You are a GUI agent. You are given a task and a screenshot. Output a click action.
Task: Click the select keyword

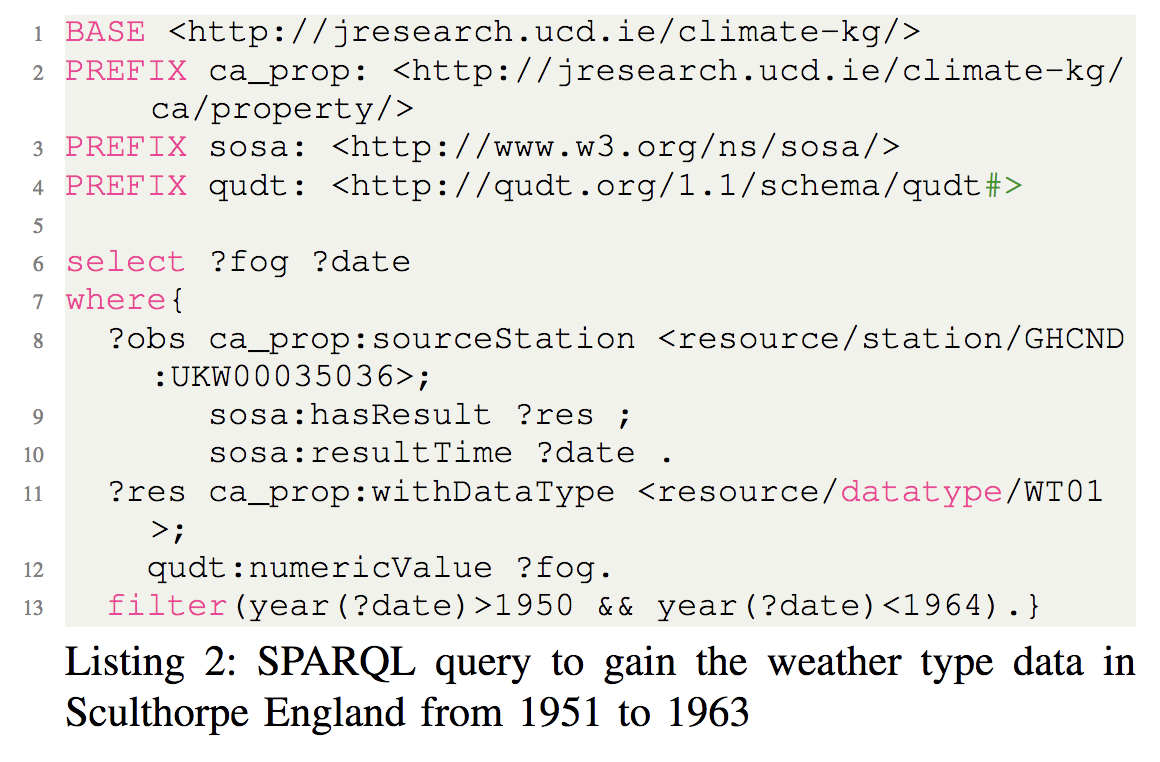[125, 262]
